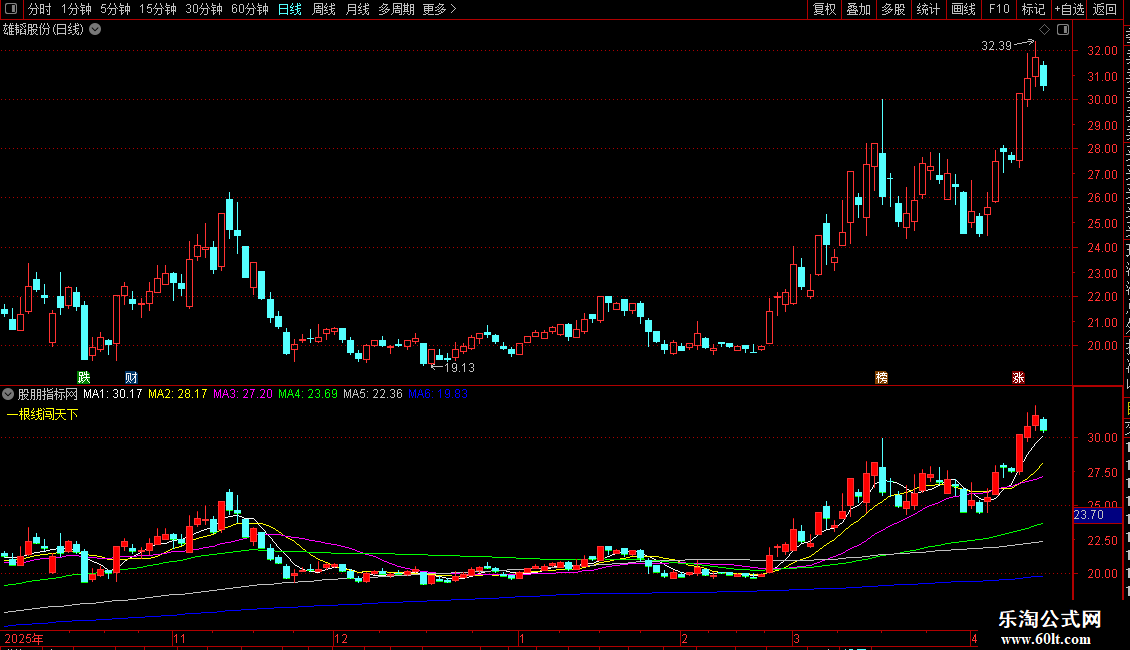This screenshot has width=1130, height=650.
Task: Expand the 股朋指标网 indicator dropdown circle
Action: (x=8, y=394)
